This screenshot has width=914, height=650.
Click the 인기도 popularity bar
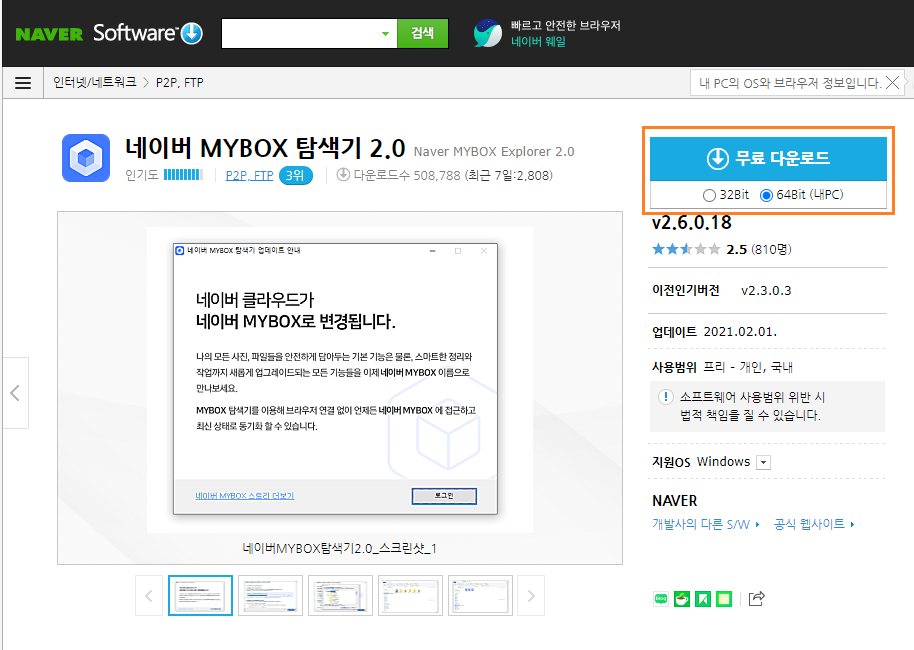tap(183, 175)
